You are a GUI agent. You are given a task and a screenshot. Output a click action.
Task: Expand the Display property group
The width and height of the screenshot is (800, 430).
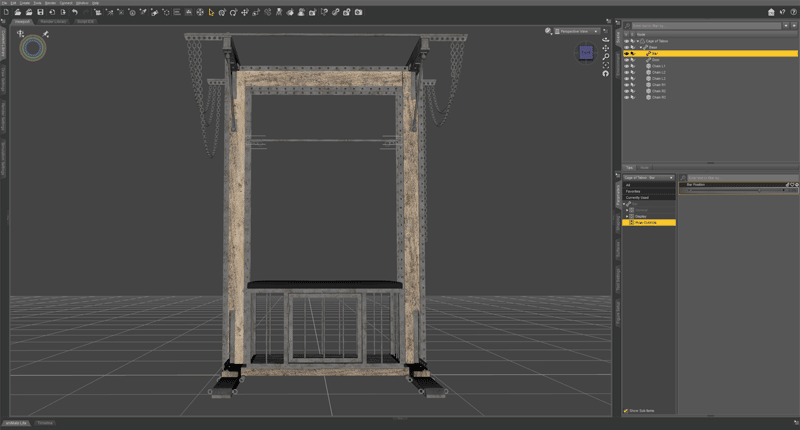click(627, 216)
